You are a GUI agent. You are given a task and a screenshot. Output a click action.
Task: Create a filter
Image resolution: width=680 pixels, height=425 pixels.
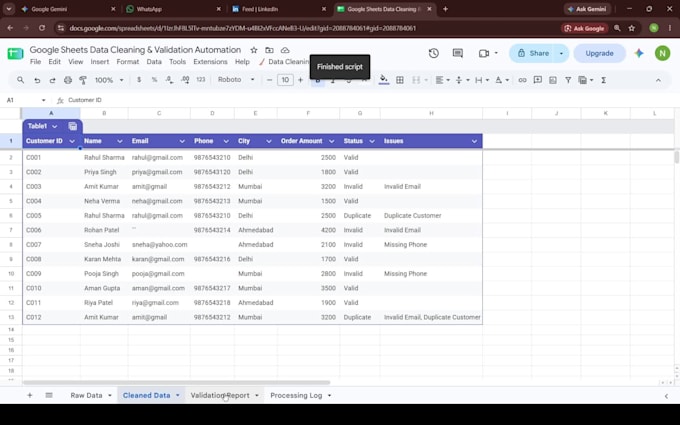[568, 80]
